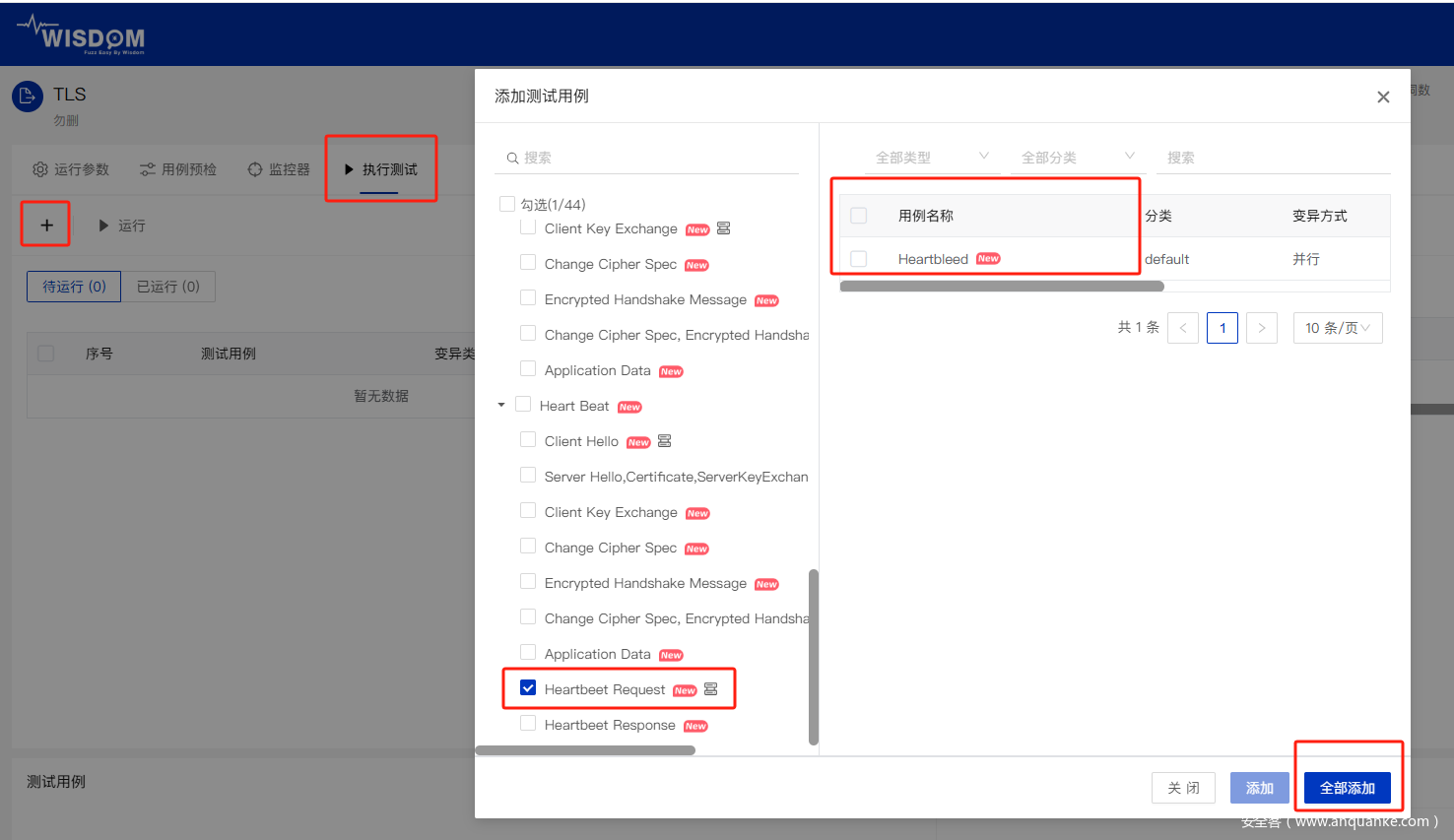Tick the Client Hello checkbox
The image size is (1454, 840).
[x=528, y=440]
